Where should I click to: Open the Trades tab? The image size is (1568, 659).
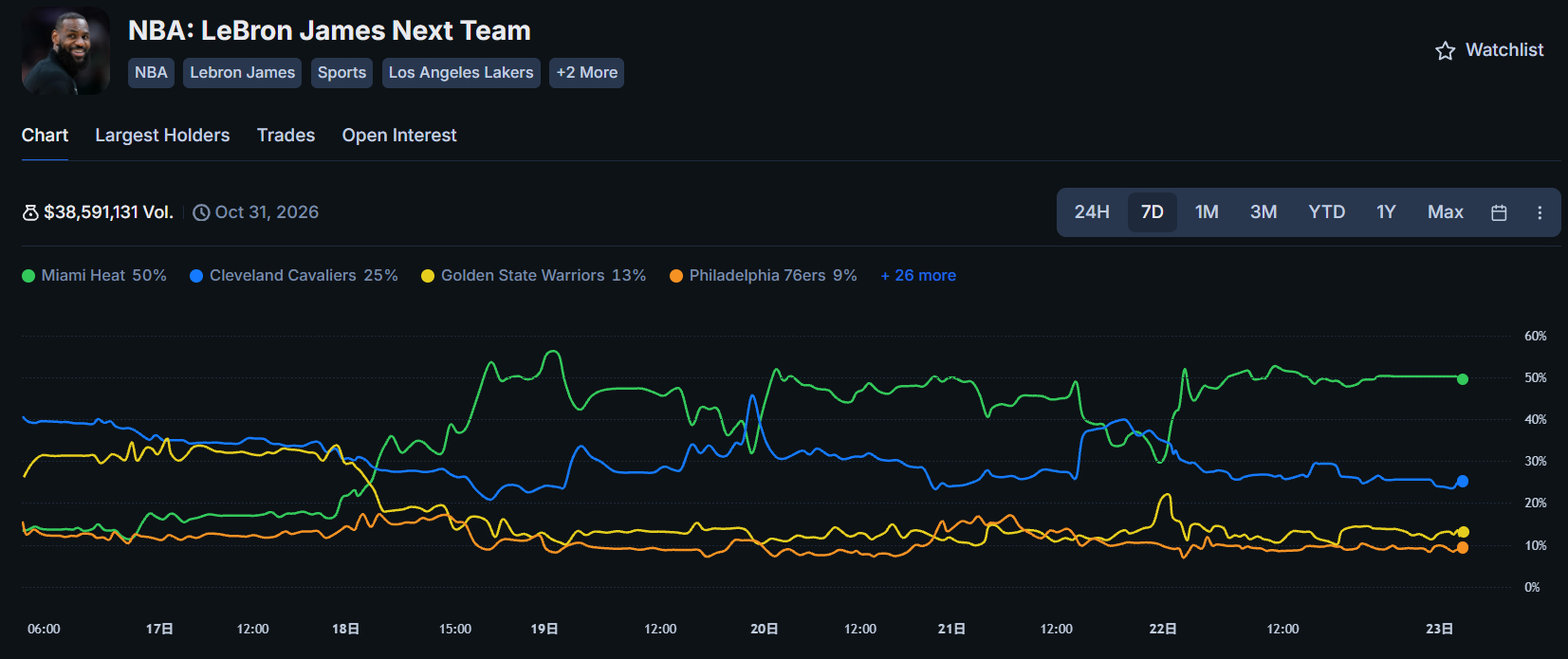(x=286, y=136)
